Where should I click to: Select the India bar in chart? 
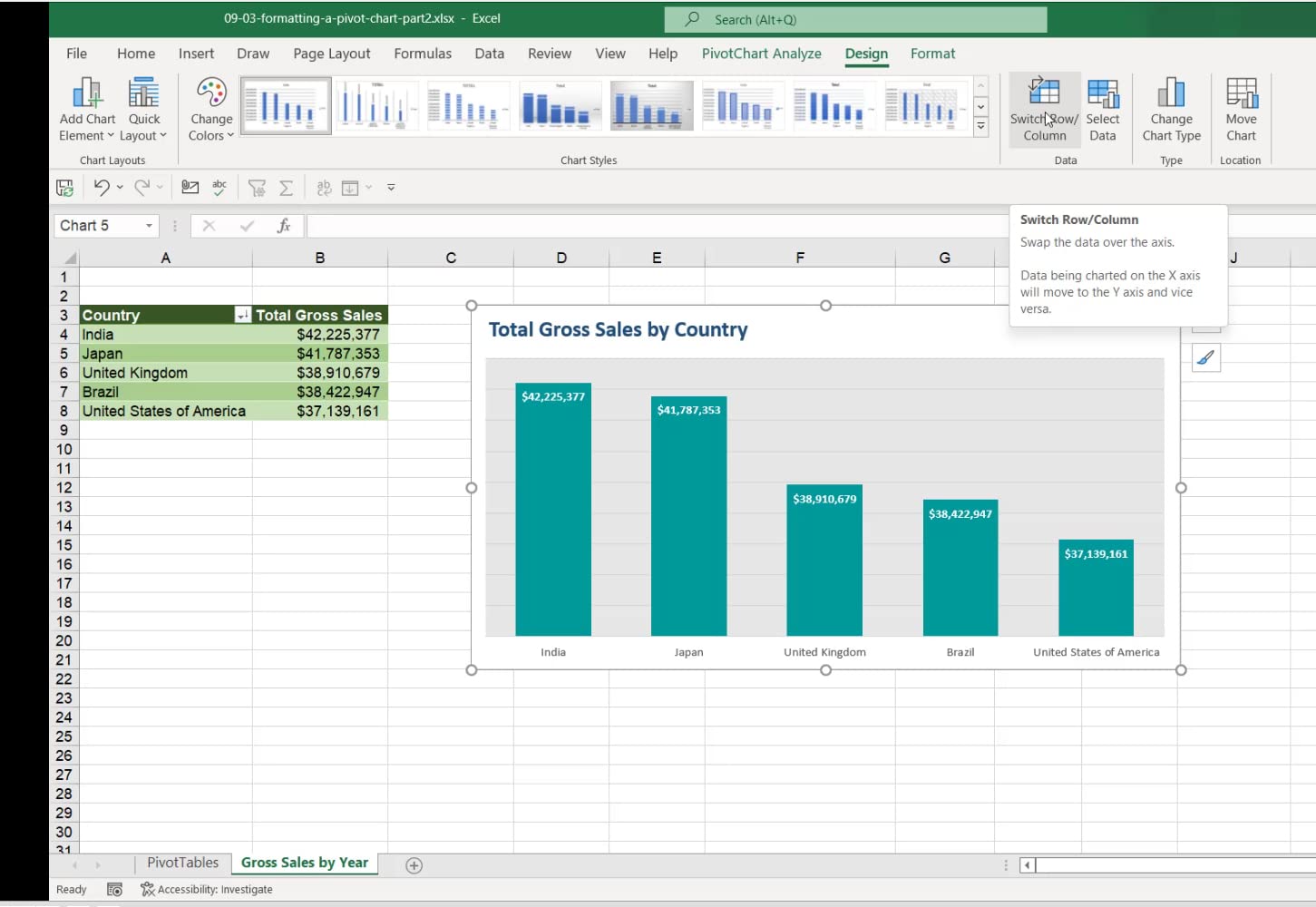pos(553,509)
